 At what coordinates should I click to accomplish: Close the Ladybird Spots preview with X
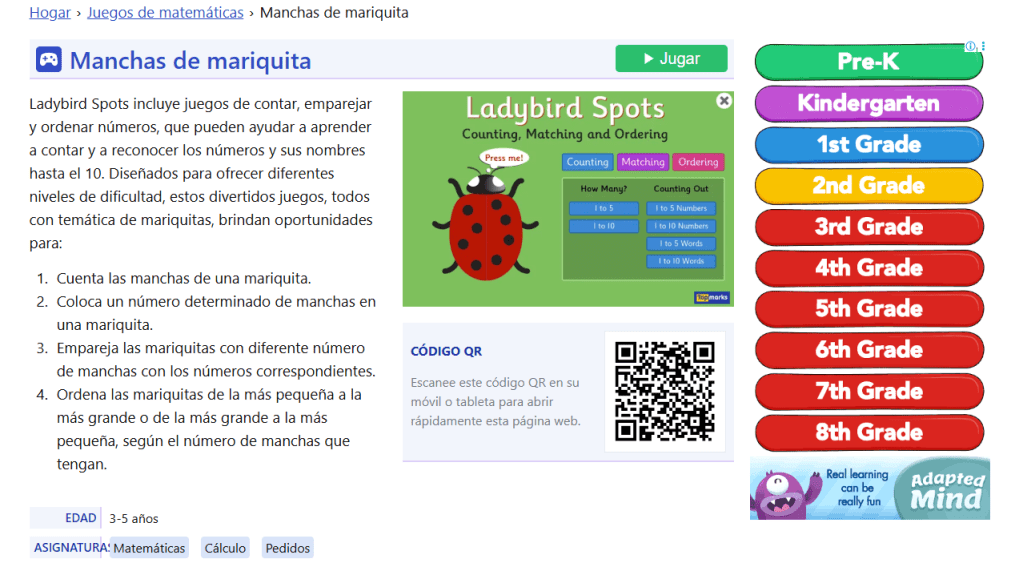[x=724, y=101]
